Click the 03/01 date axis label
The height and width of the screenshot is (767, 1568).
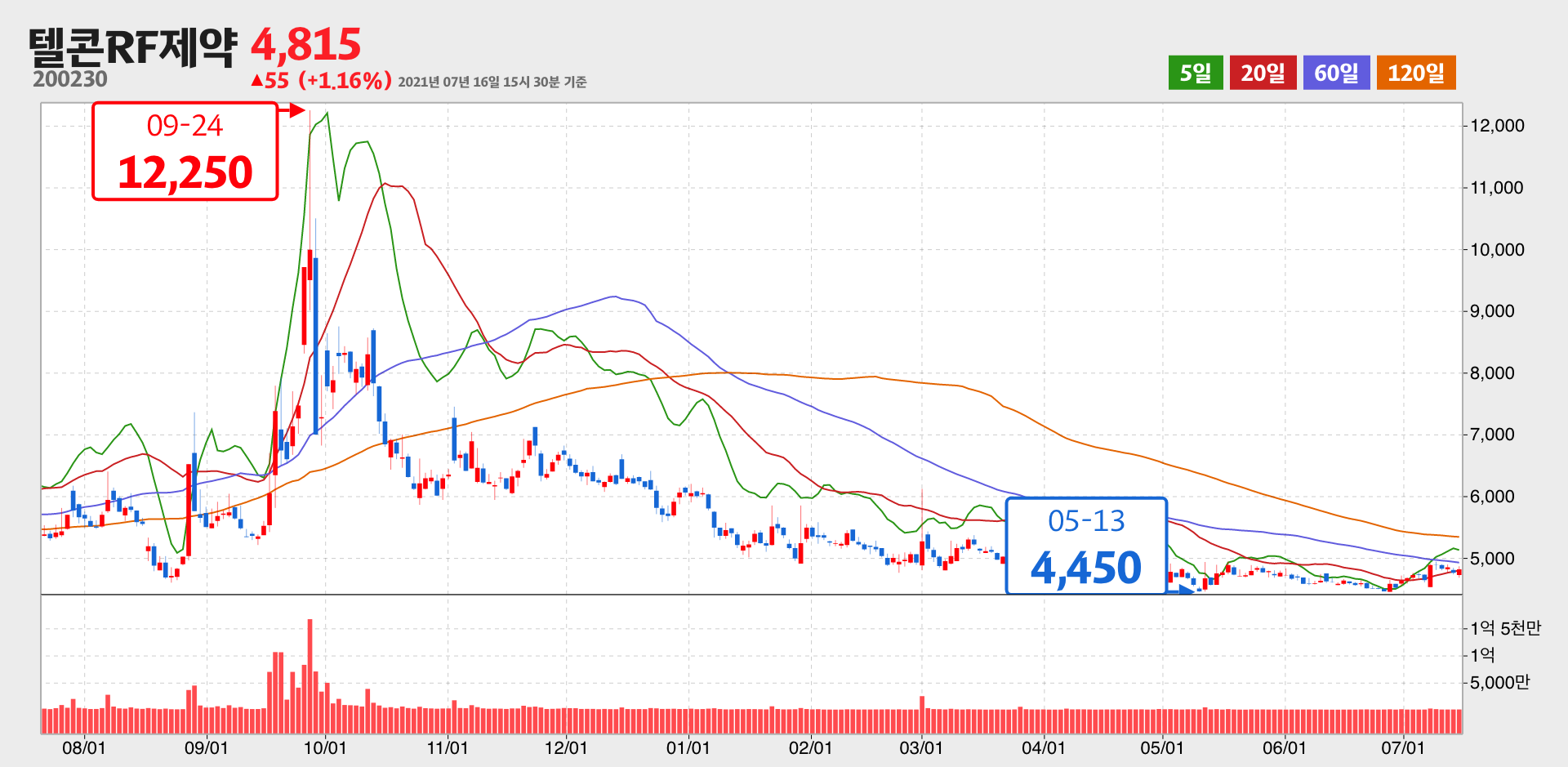(921, 748)
